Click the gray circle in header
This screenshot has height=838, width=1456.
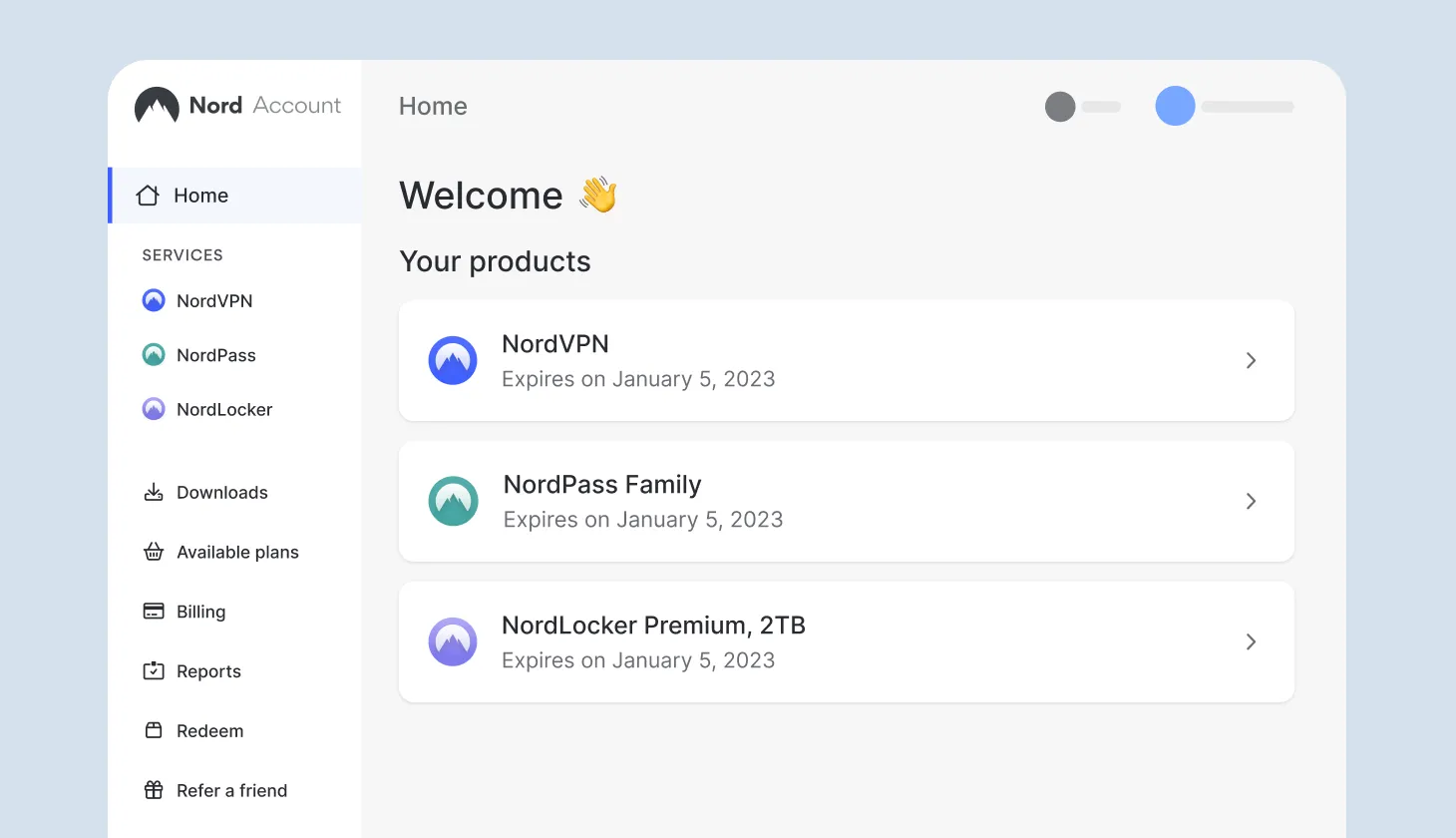pyautogui.click(x=1060, y=107)
